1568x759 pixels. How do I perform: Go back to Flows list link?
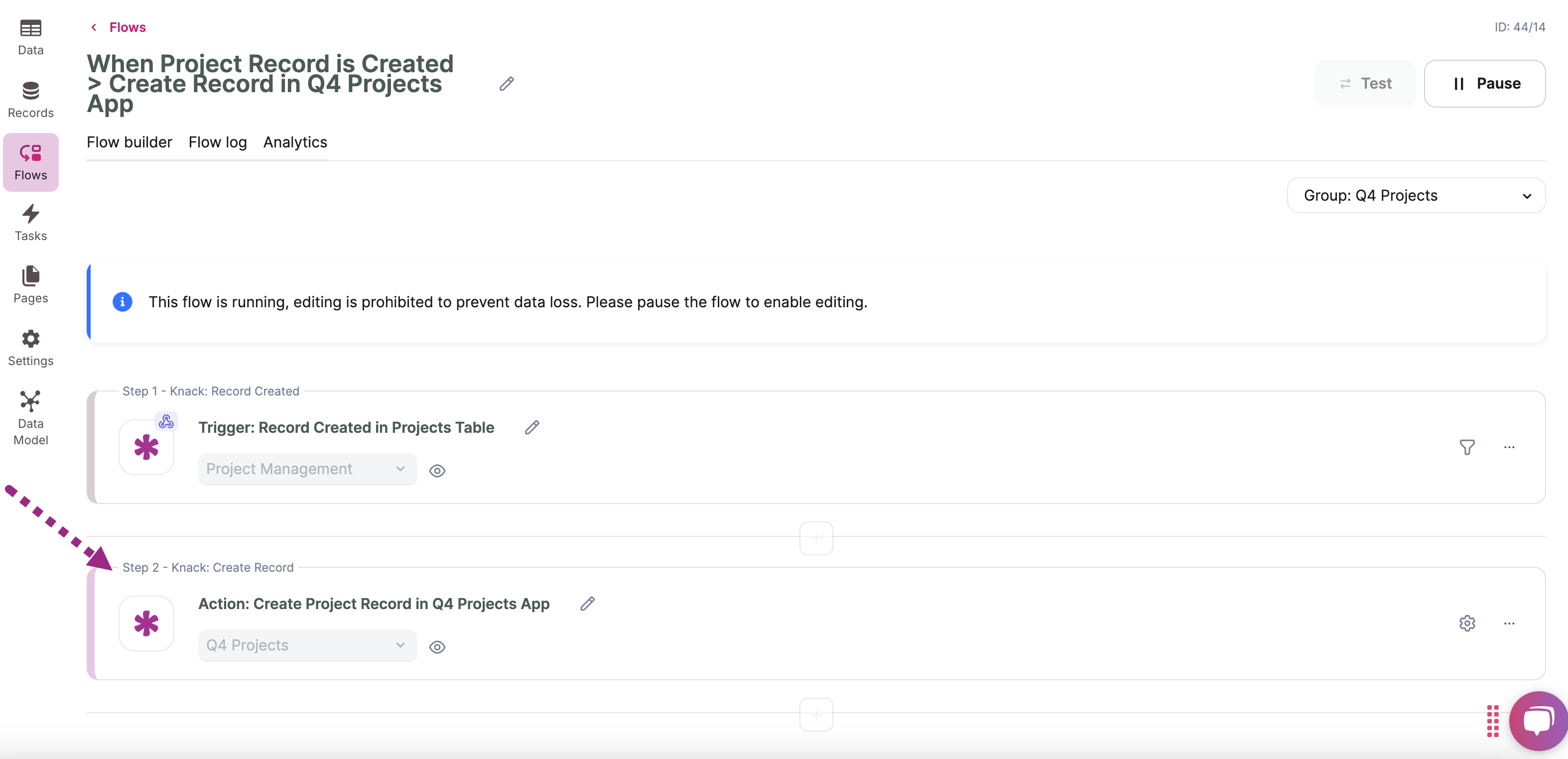pos(127,27)
